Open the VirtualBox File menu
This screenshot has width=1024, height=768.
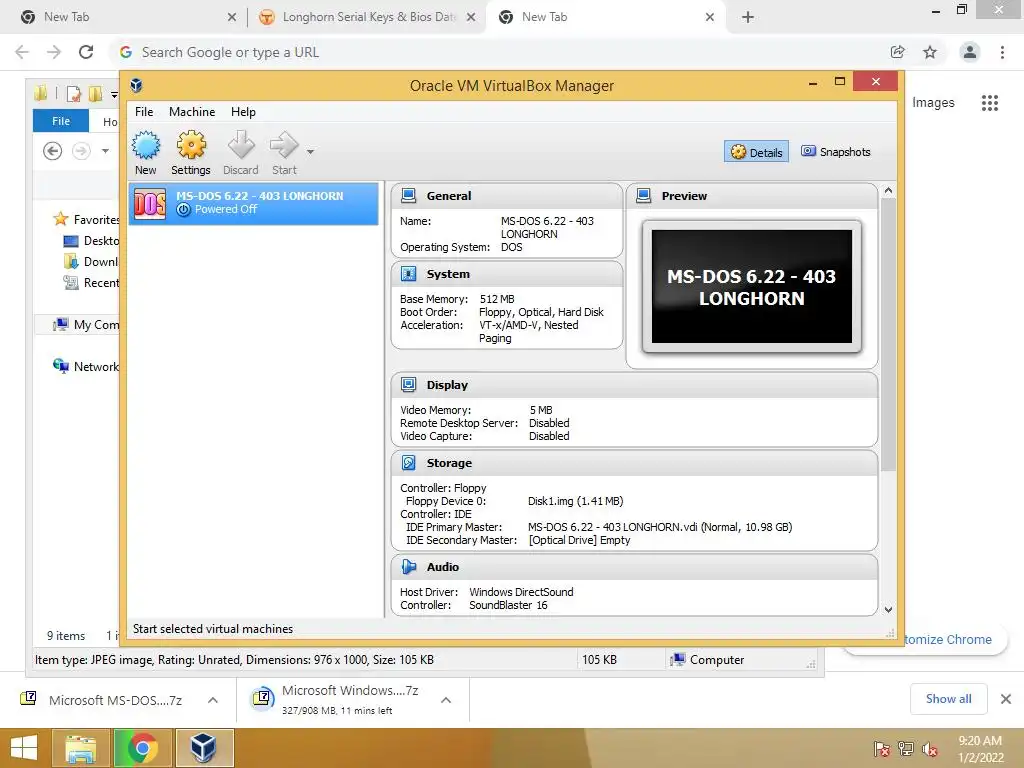point(144,112)
